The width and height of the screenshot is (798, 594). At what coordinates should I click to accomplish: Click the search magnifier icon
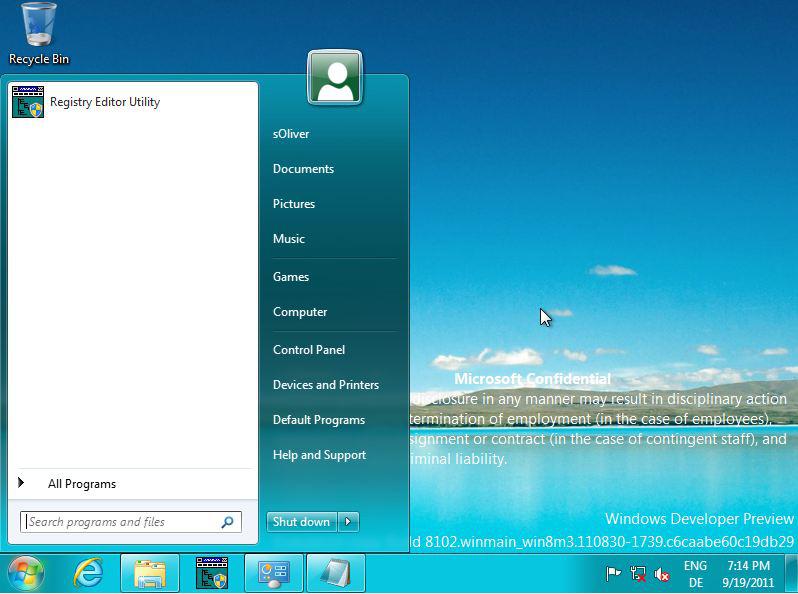point(227,522)
